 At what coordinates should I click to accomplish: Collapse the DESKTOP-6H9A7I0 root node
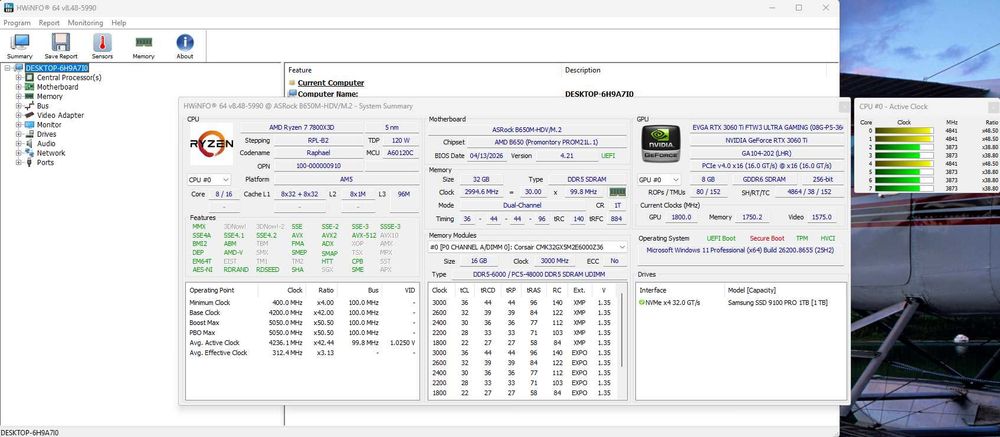(8, 68)
